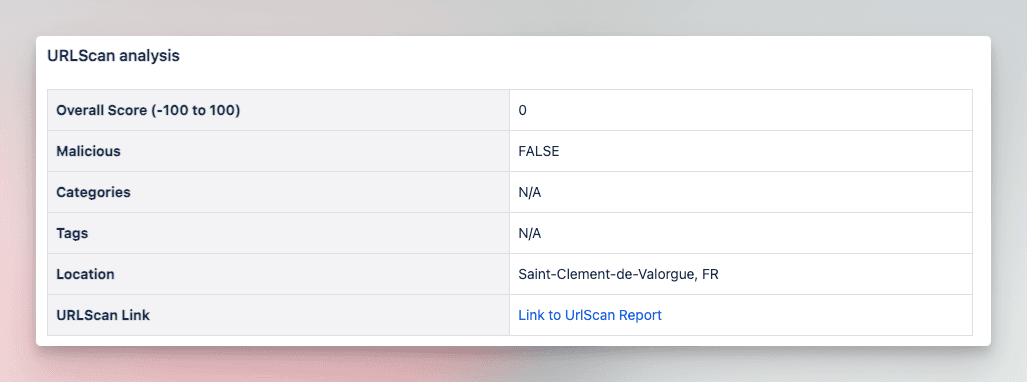
Task: Click Saint-Clement-de-Valorgue, FR location text
Action: (618, 275)
